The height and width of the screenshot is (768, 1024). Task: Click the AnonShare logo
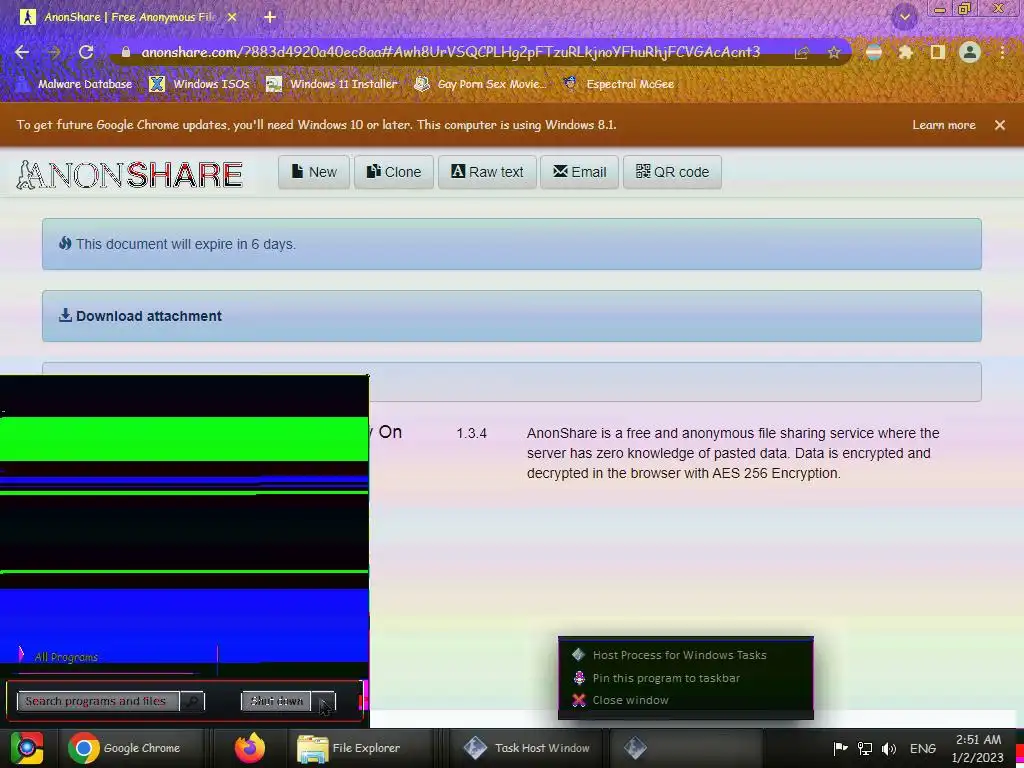(129, 174)
